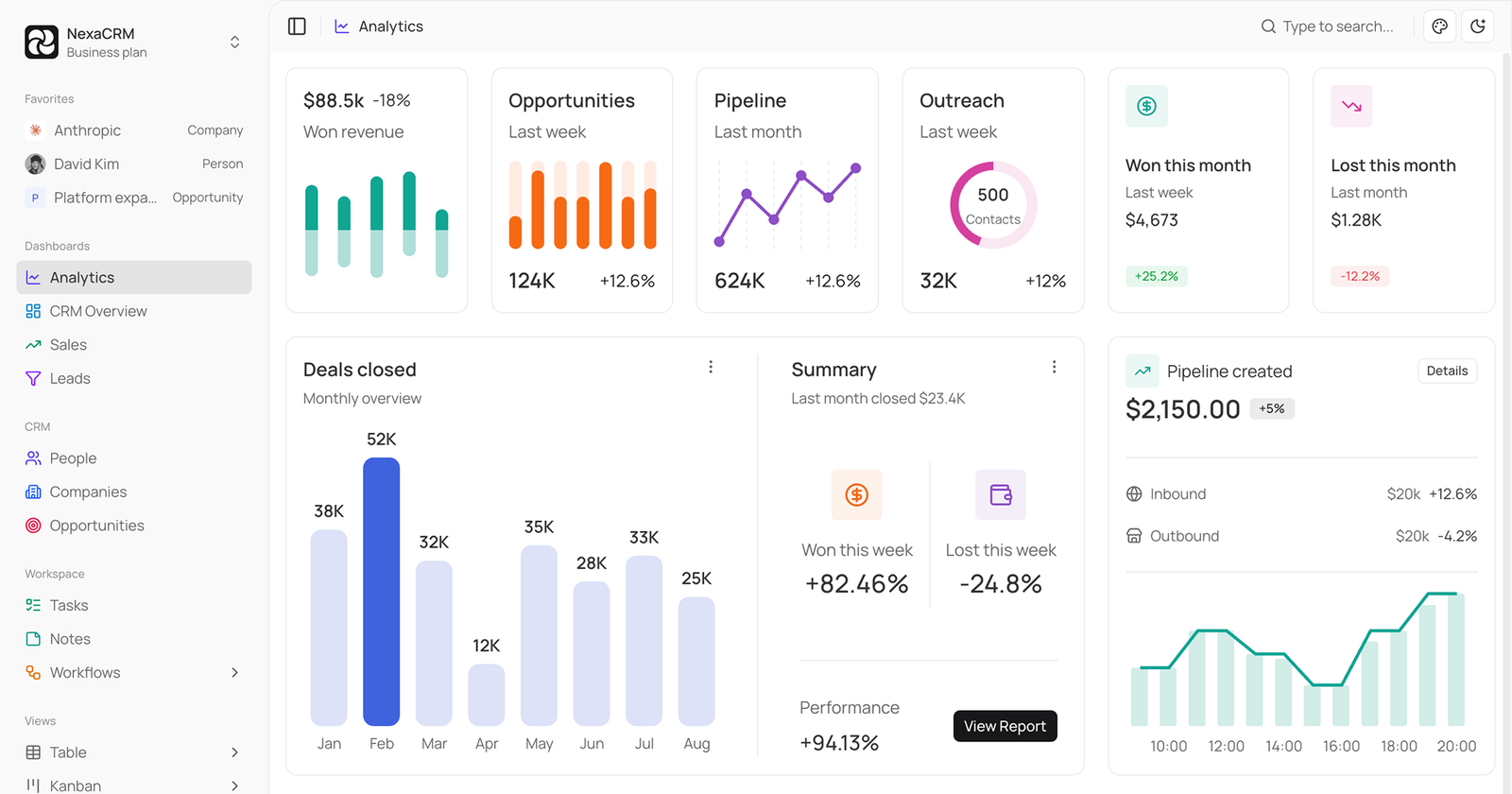The height and width of the screenshot is (794, 1512).
Task: Open the theme palette icon
Action: tap(1439, 26)
